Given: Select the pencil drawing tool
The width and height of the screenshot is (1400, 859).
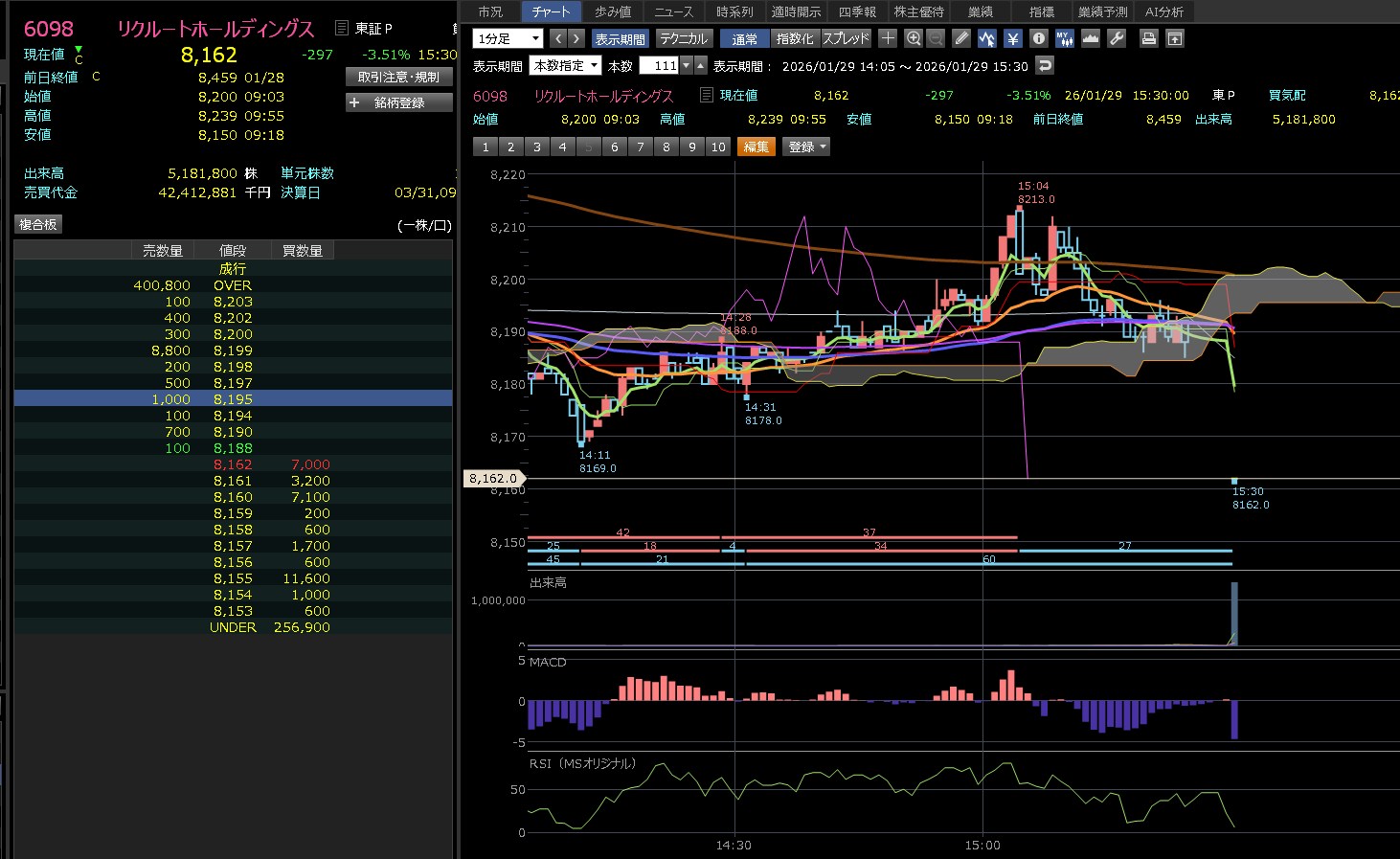Looking at the screenshot, I should click(x=961, y=38).
